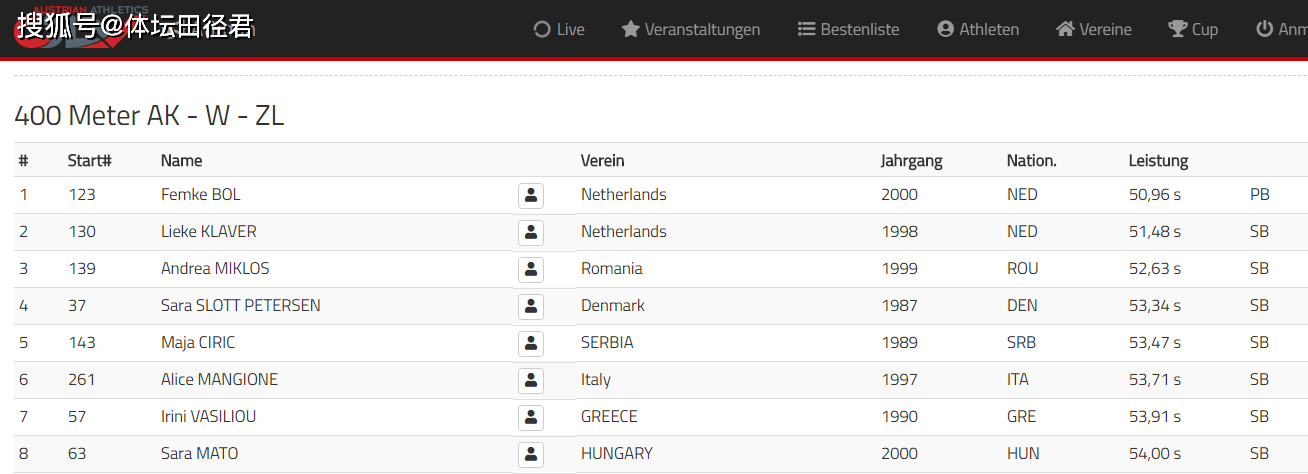This screenshot has width=1308, height=474.
Task: Click the Femke BOL name text
Action: (x=200, y=195)
